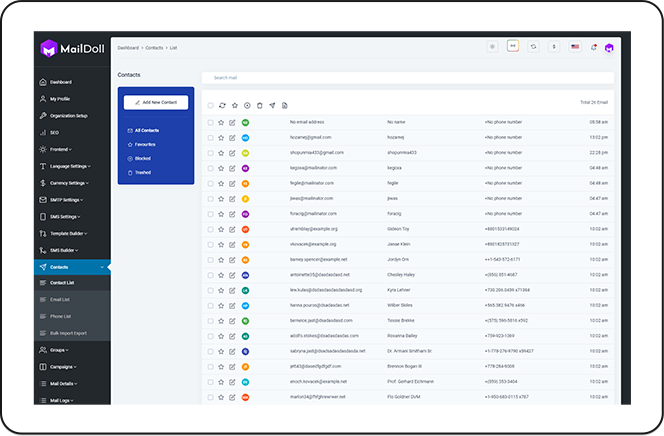
Task: Show Favourites contacts filter
Action: pos(146,144)
